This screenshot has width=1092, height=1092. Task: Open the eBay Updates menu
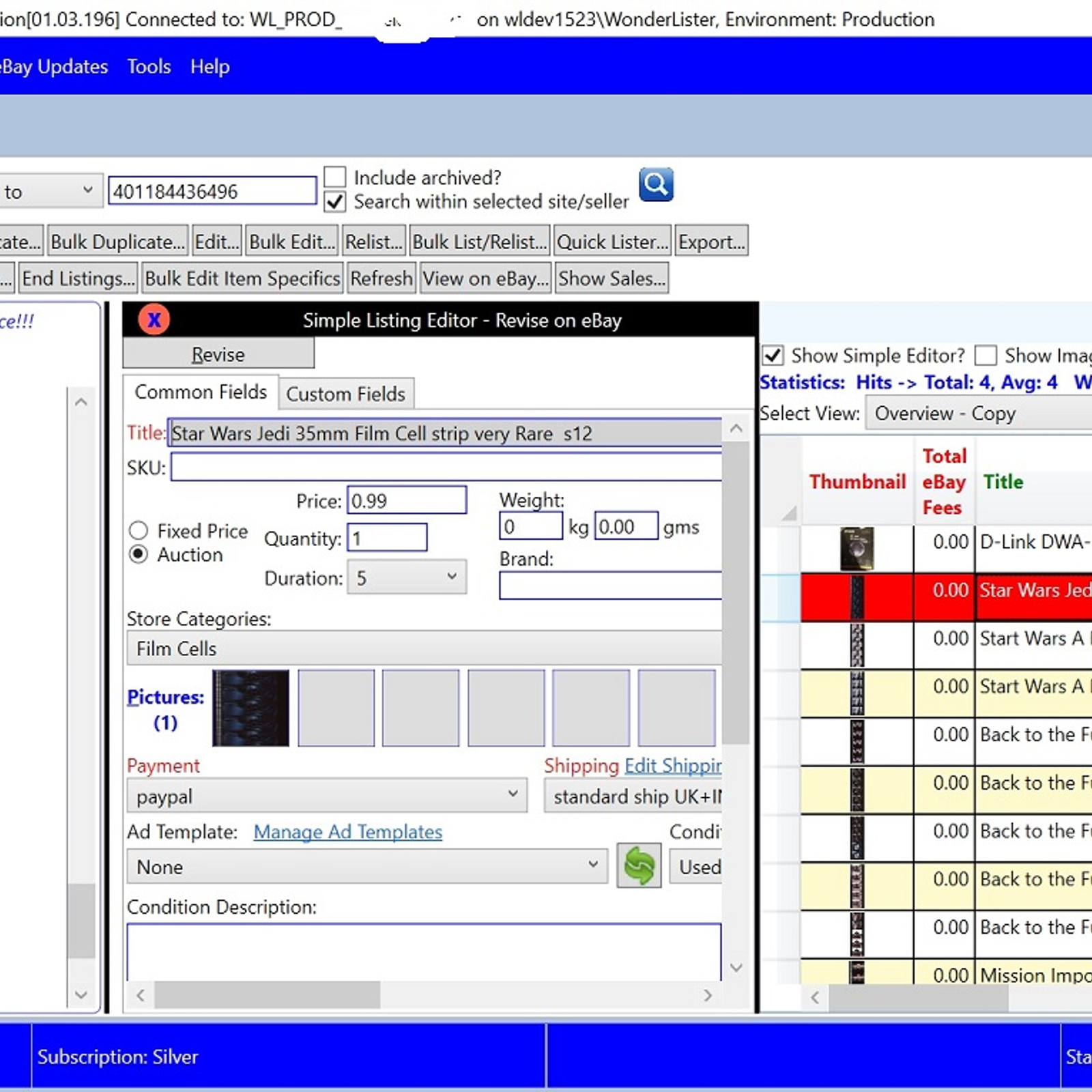[x=54, y=66]
